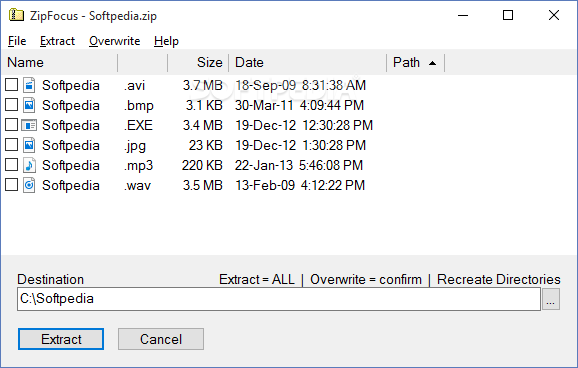Click the Destination path input field

(279, 299)
